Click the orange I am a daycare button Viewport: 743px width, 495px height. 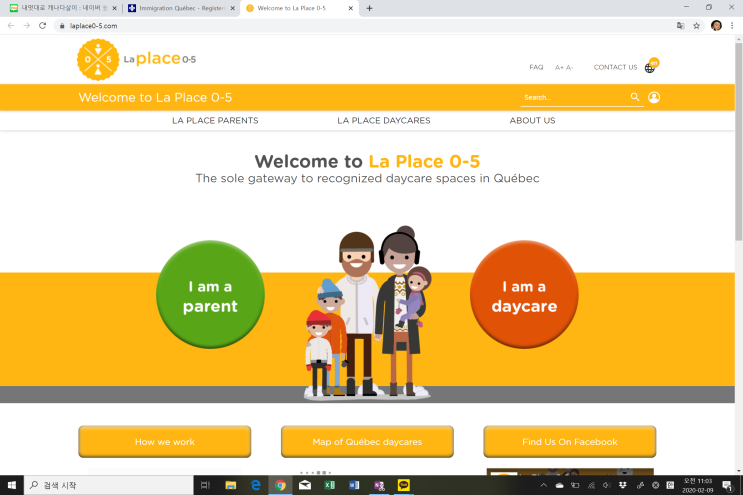(x=524, y=295)
